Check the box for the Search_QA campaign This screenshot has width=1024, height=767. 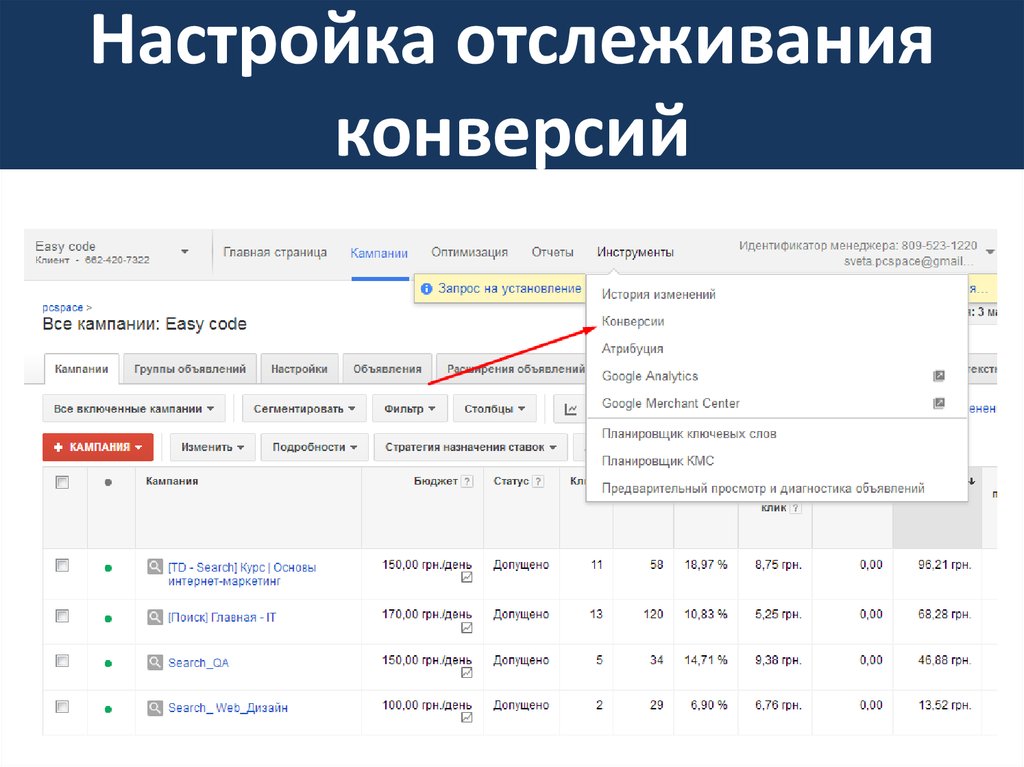(62, 661)
